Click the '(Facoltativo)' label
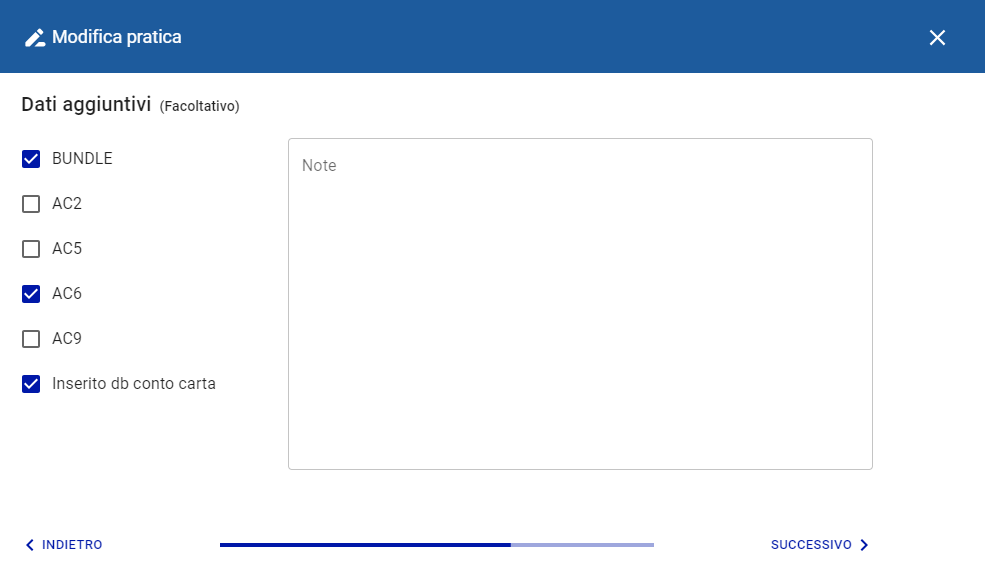This screenshot has height=574, width=985. [x=199, y=106]
